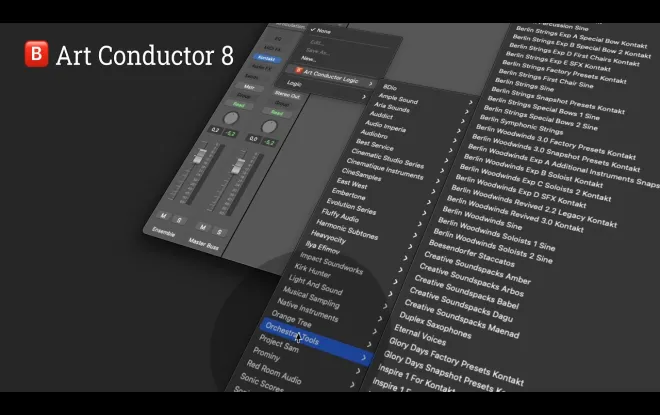Choose Berlin Strings First Chair Sine preset
The height and width of the screenshot is (415, 660).
tap(546, 77)
